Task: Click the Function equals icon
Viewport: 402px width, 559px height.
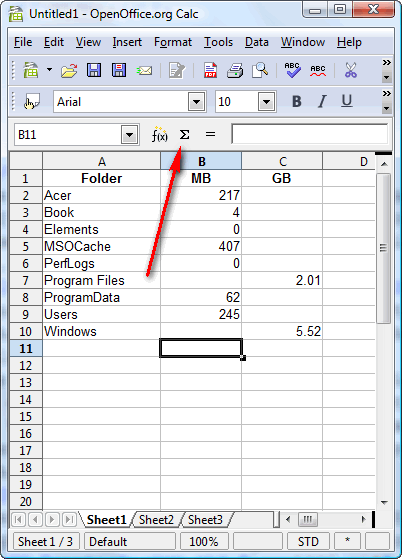Action: click(x=210, y=134)
